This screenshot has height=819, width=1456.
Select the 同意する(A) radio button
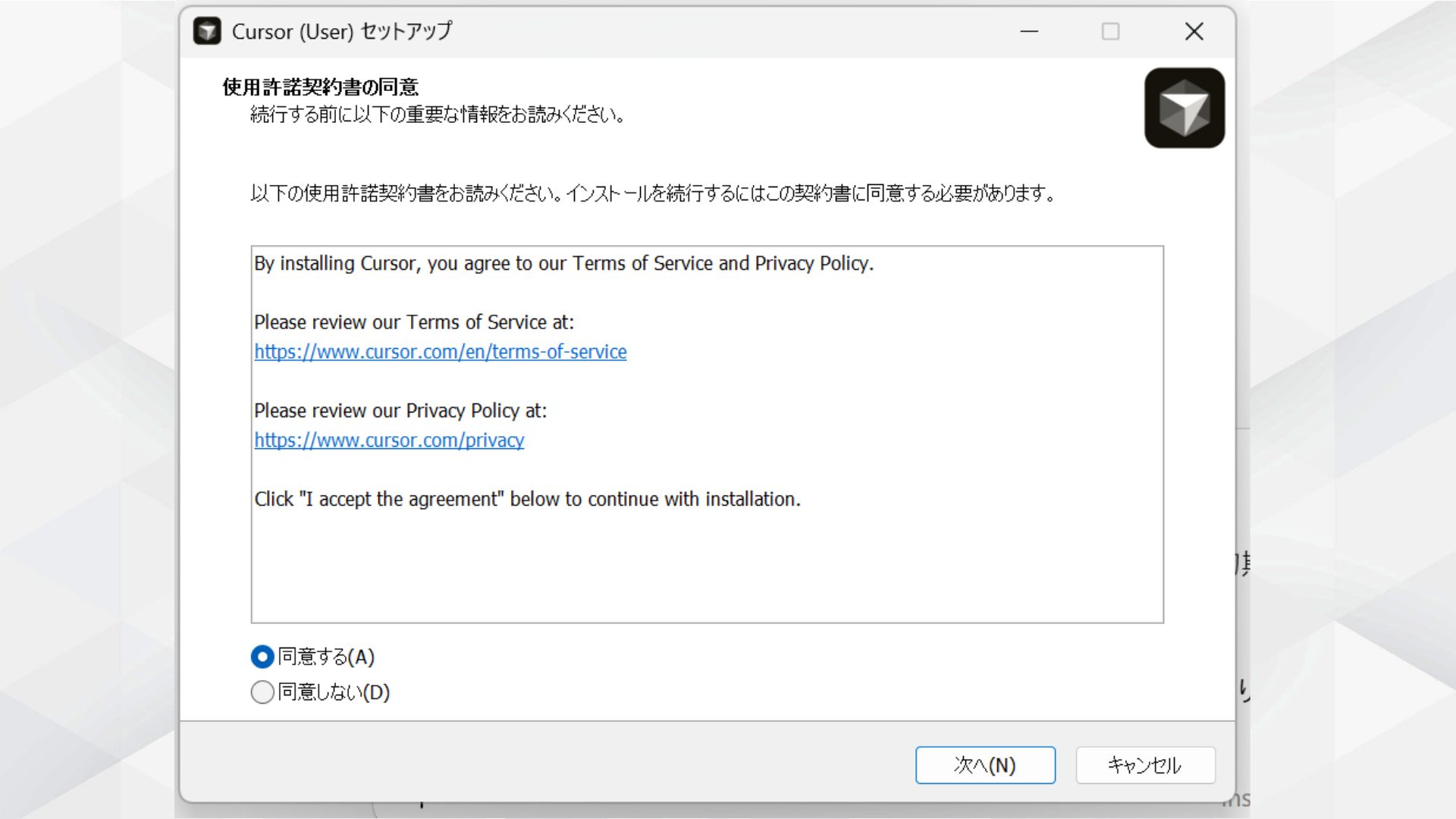tap(262, 657)
